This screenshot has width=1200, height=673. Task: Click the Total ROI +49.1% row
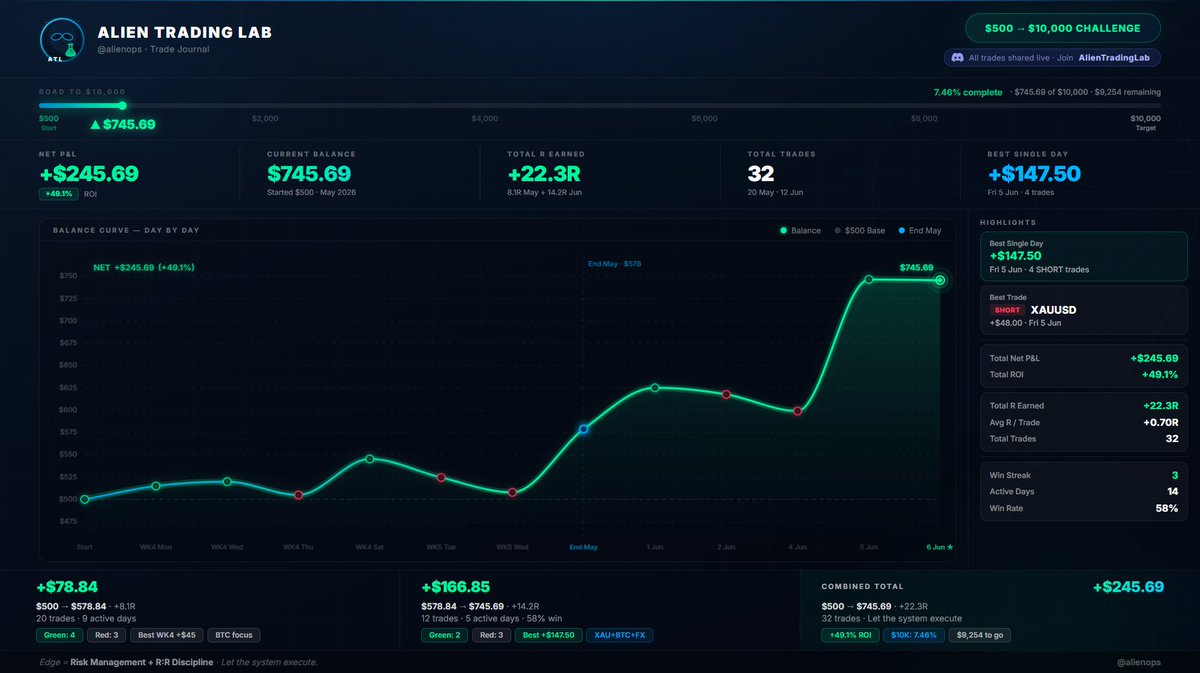point(1084,374)
